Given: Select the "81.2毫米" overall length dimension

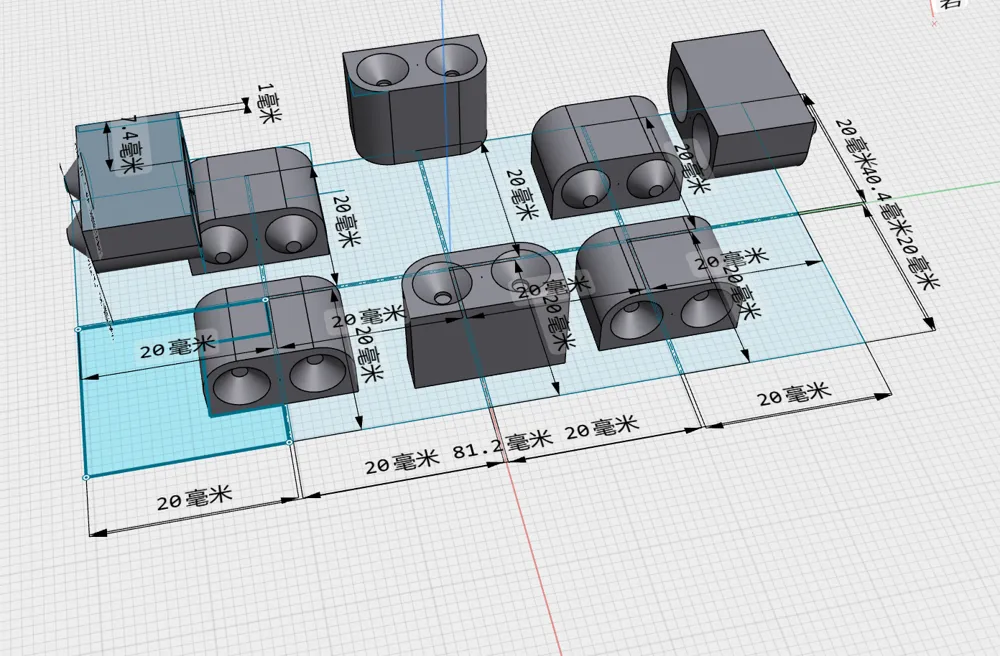Looking at the screenshot, I should (x=502, y=443).
